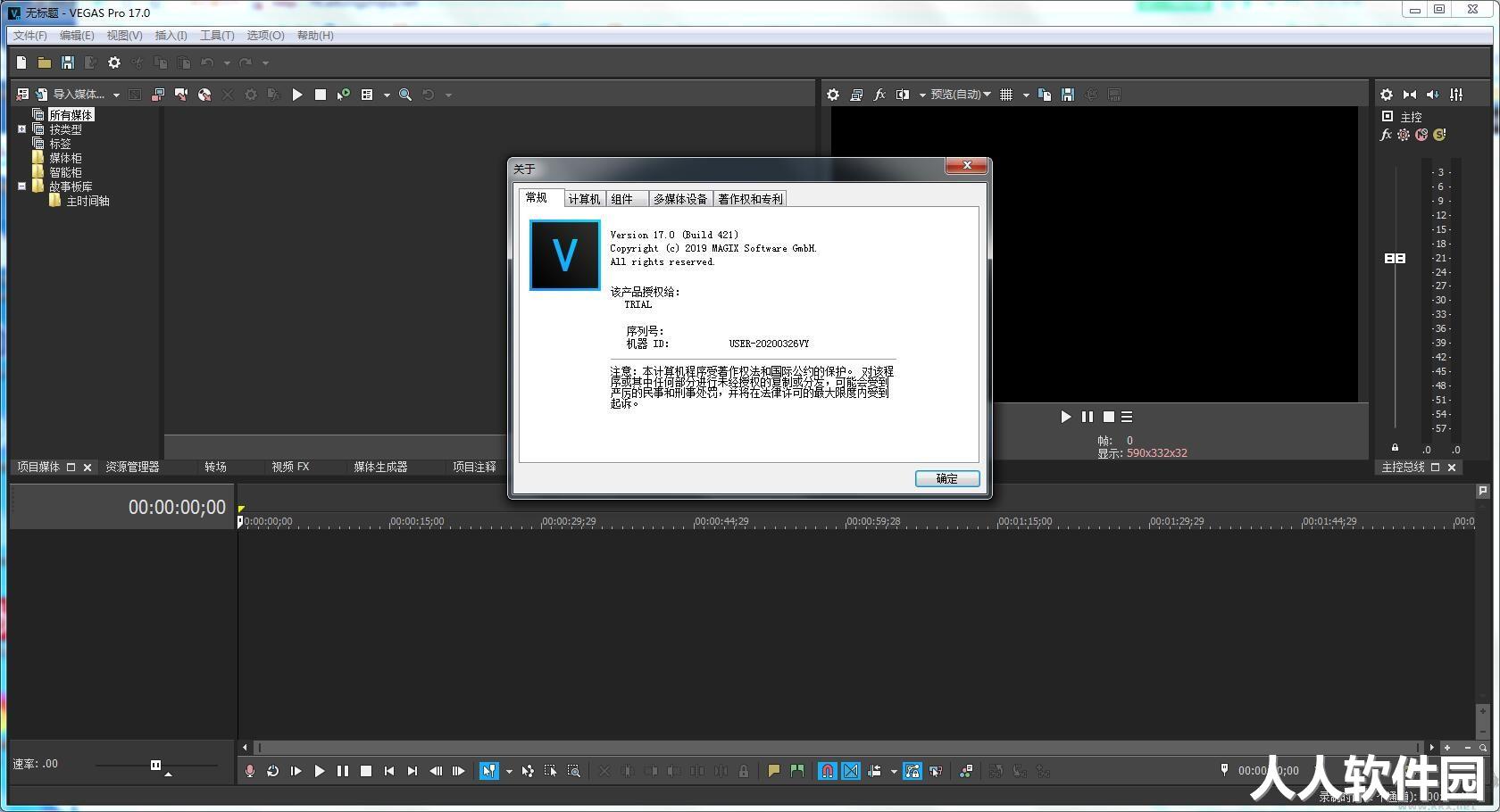
Task: Save the project with the floppy disk icon
Action: click(x=67, y=62)
